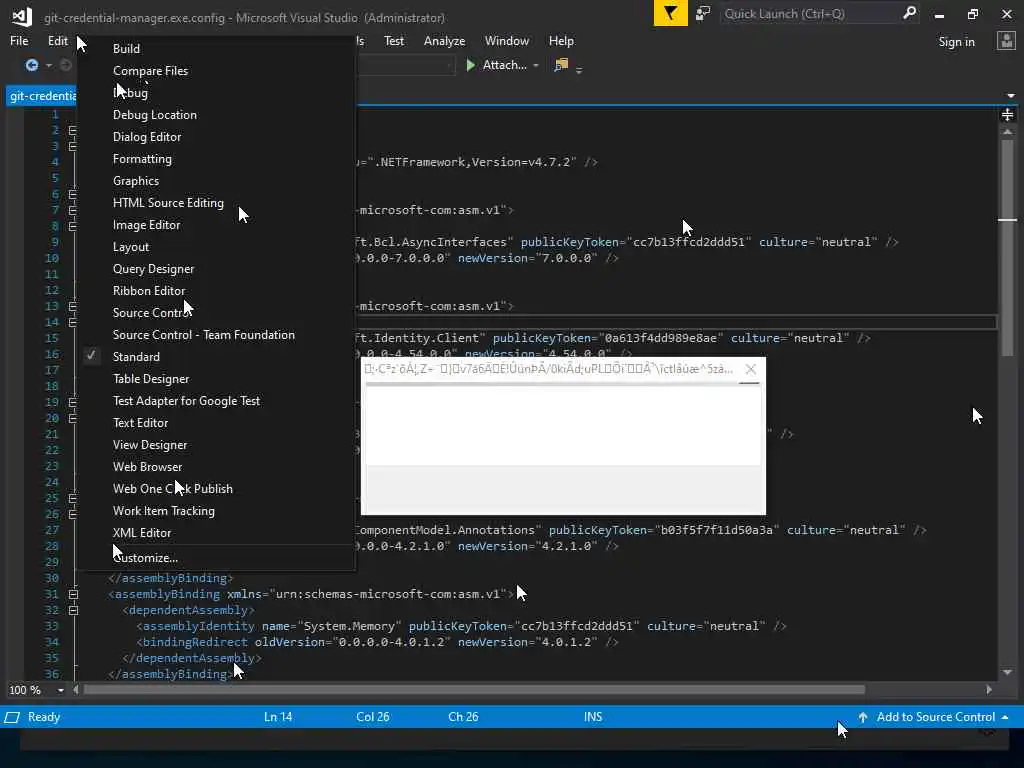The height and width of the screenshot is (768, 1024).
Task: Open the File menu
Action: click(x=19, y=40)
